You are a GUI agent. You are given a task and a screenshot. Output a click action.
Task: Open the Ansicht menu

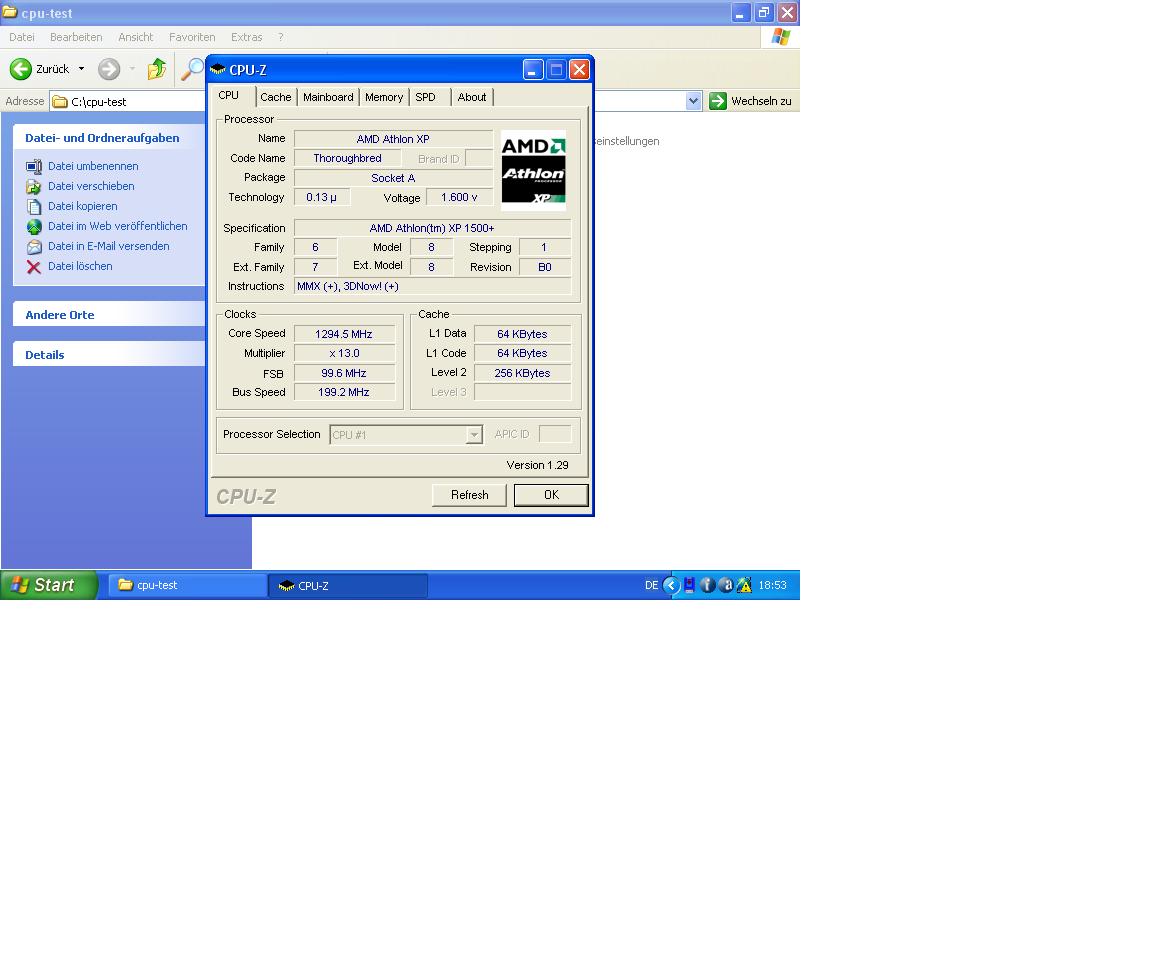pyautogui.click(x=136, y=37)
